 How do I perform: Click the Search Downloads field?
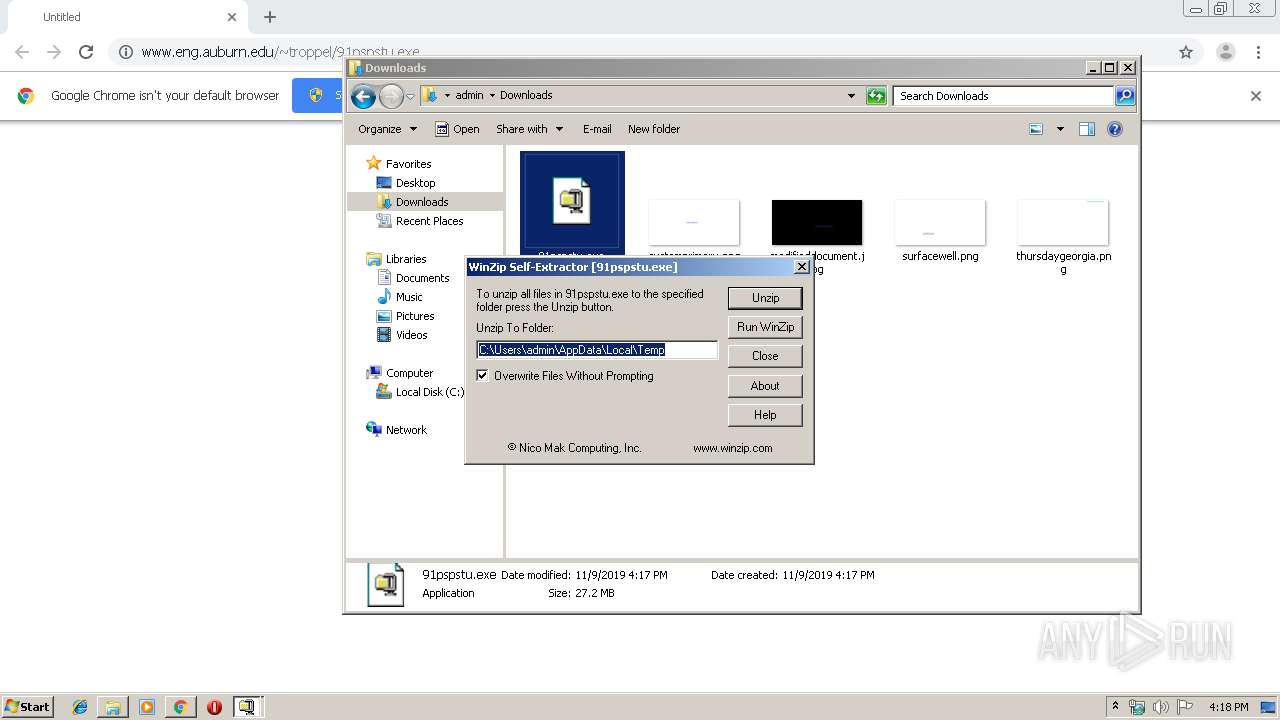[1003, 96]
